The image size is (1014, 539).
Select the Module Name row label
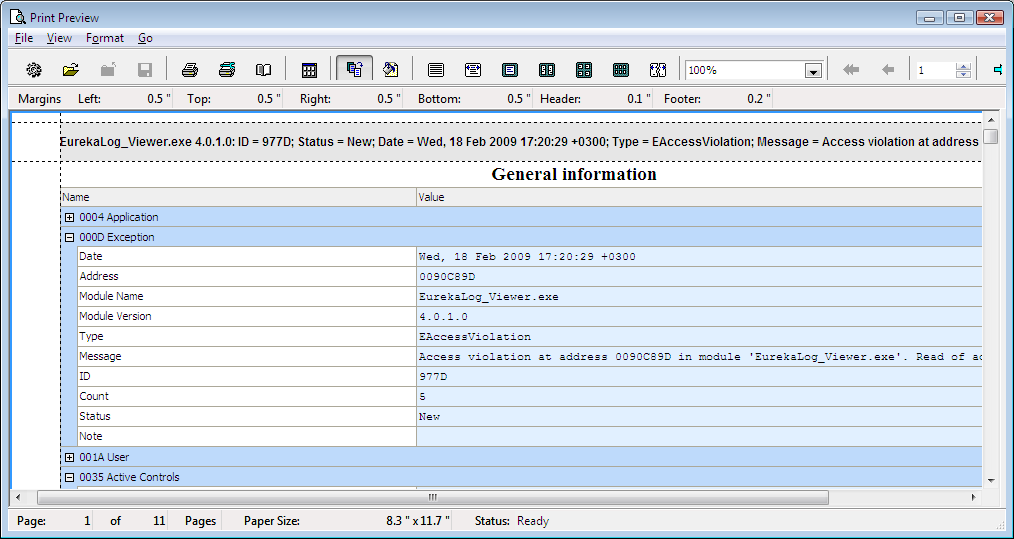(x=111, y=296)
